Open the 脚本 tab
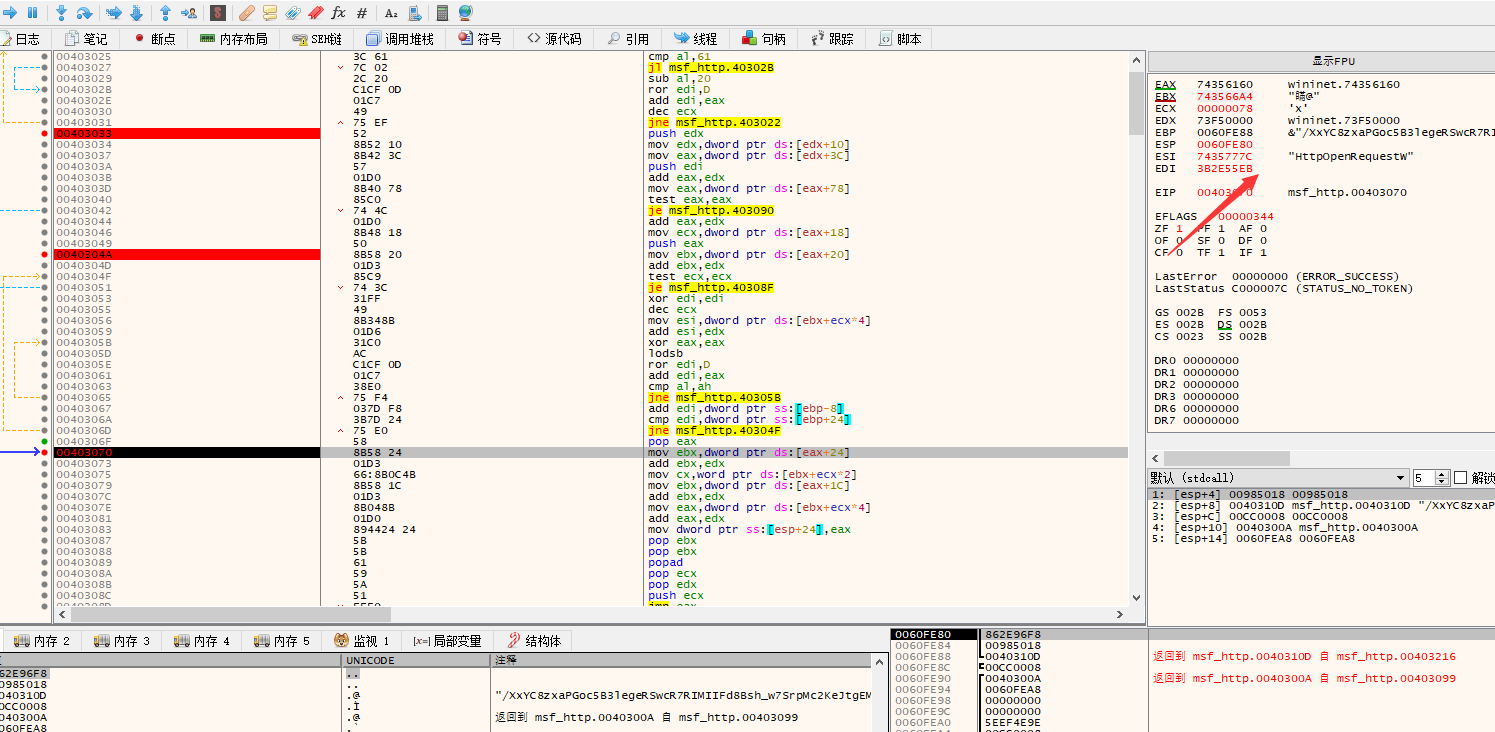The height and width of the screenshot is (732, 1495). click(900, 39)
